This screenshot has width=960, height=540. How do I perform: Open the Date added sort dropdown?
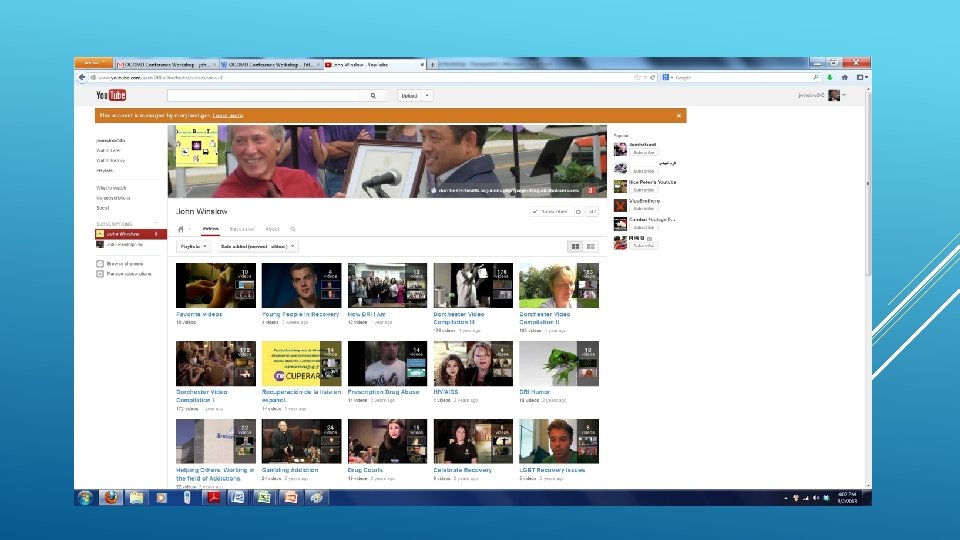point(257,246)
